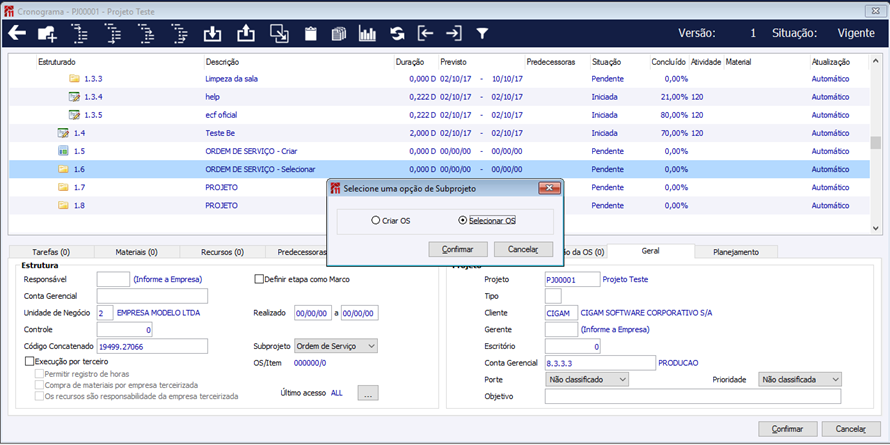
Task: Click the export upload tray icon
Action: tap(245, 34)
